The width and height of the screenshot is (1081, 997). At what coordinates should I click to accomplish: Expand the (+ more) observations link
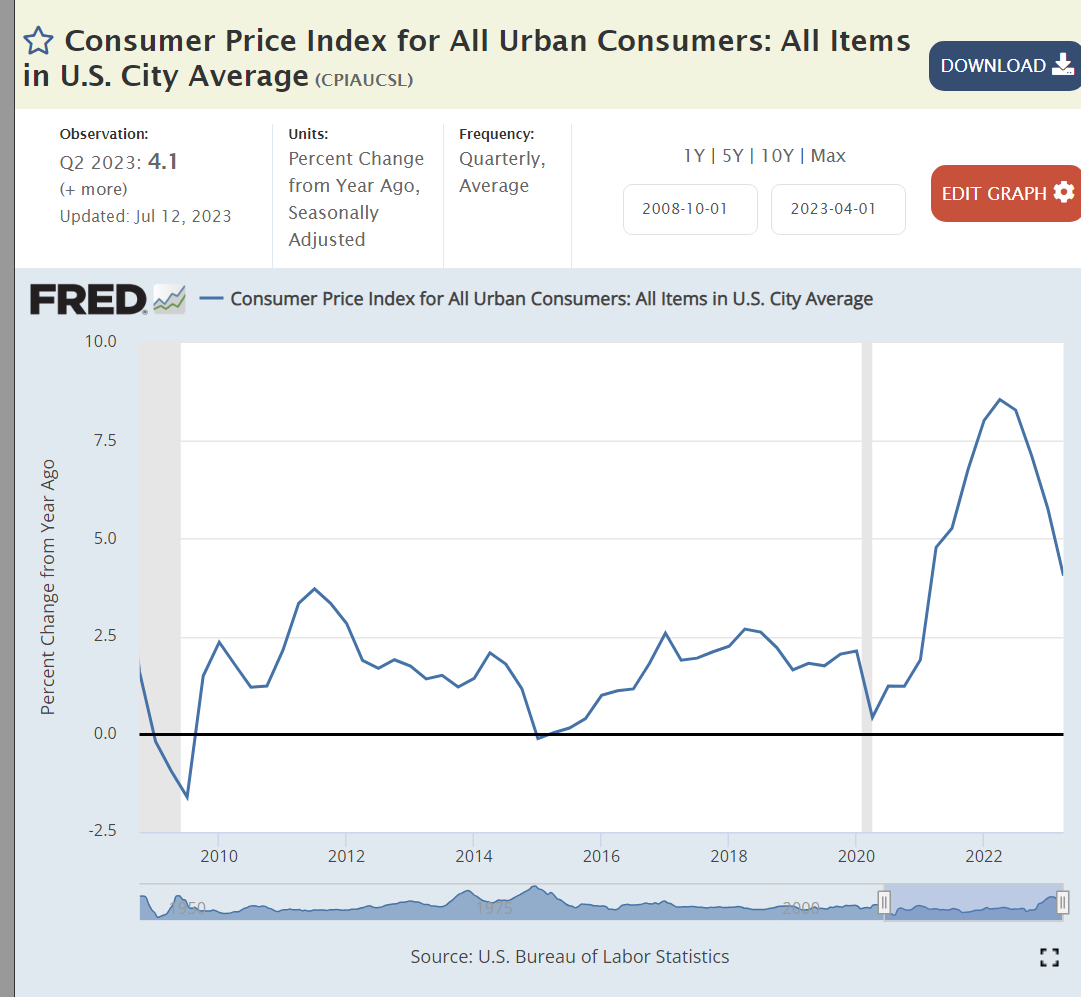tap(93, 189)
